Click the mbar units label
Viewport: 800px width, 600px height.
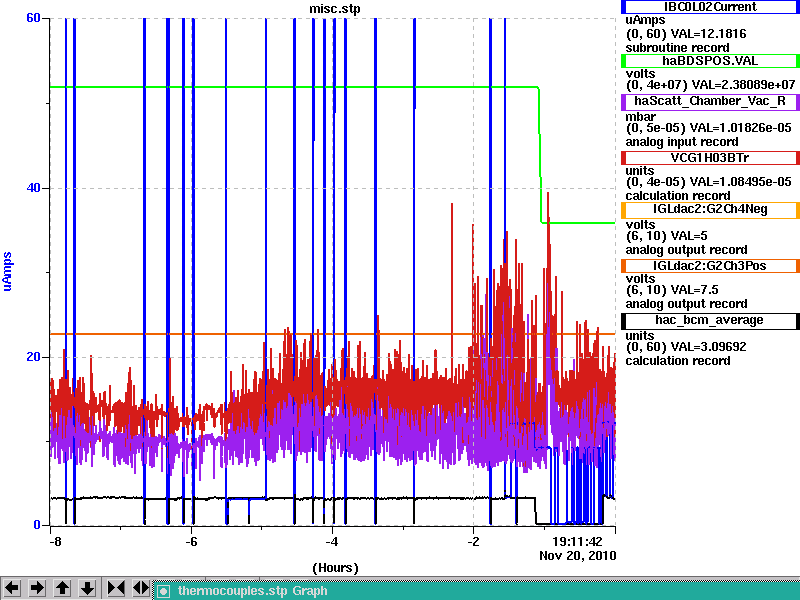click(x=640, y=117)
